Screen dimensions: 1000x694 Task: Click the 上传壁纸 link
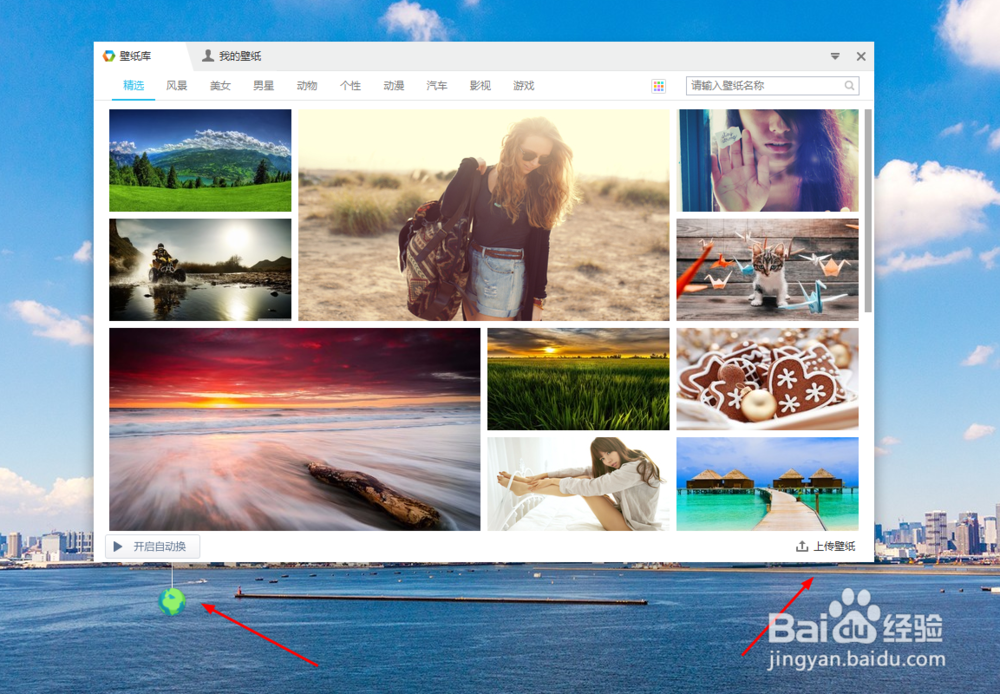tap(834, 547)
